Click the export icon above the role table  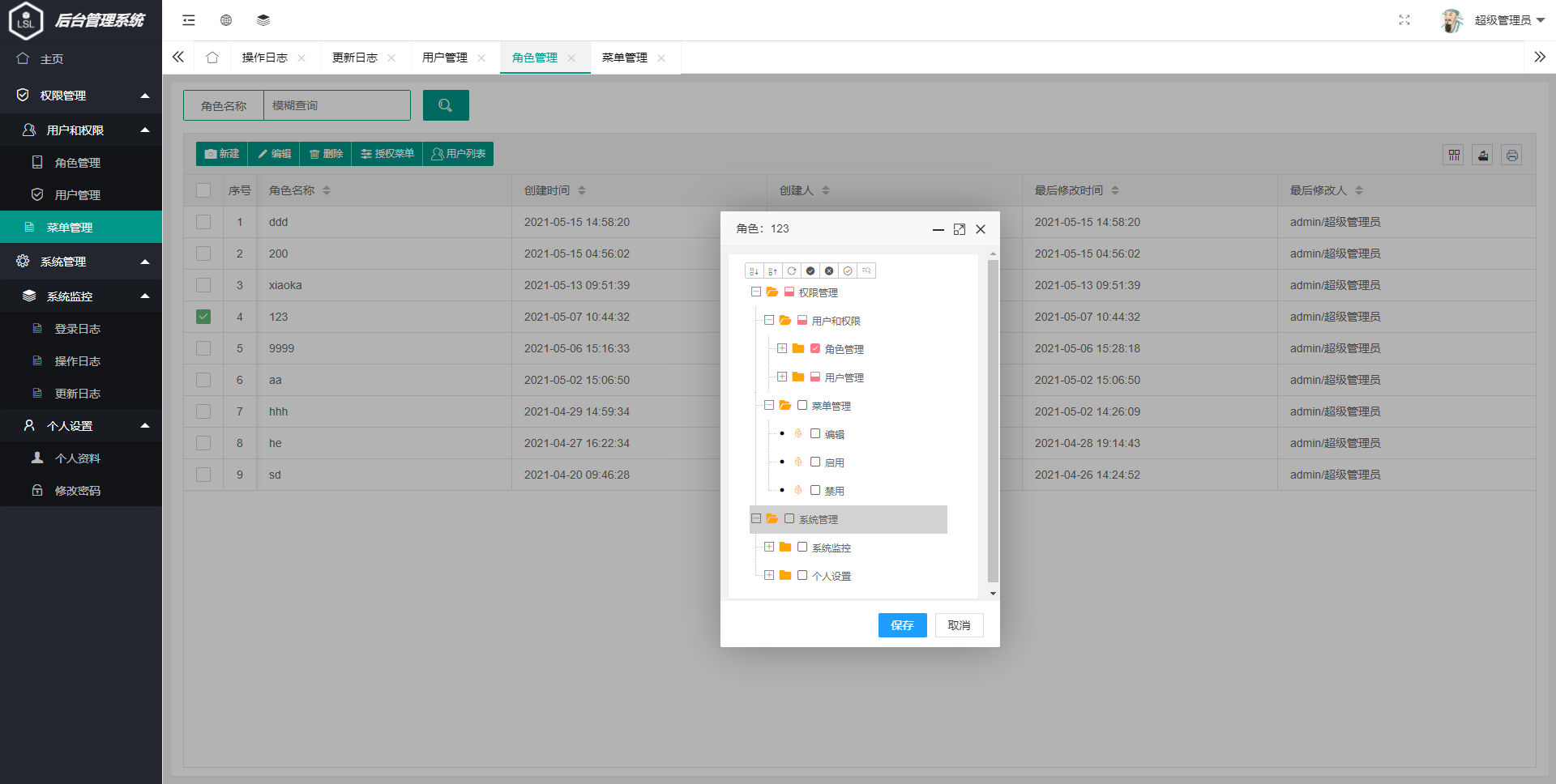tap(1482, 155)
